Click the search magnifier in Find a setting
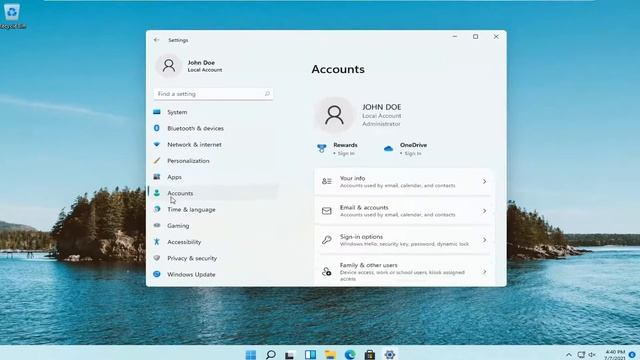Viewport: 640px width, 360px height. tap(267, 94)
